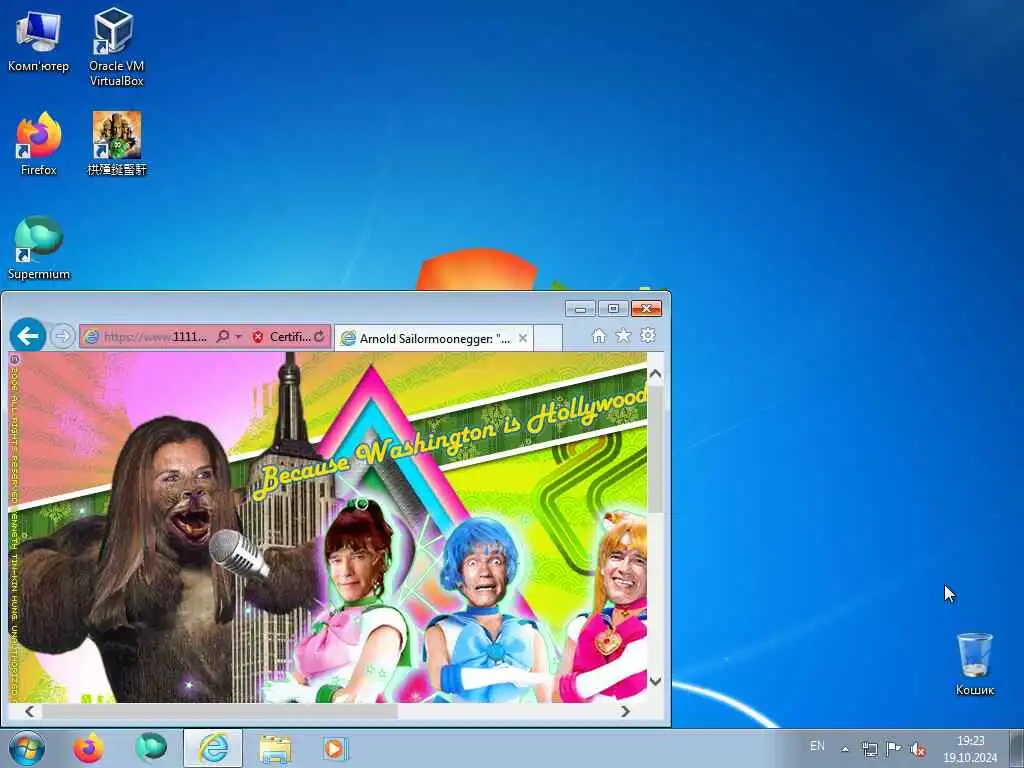The height and width of the screenshot is (768, 1024).
Task: Click the forward navigation arrow
Action: pos(63,336)
